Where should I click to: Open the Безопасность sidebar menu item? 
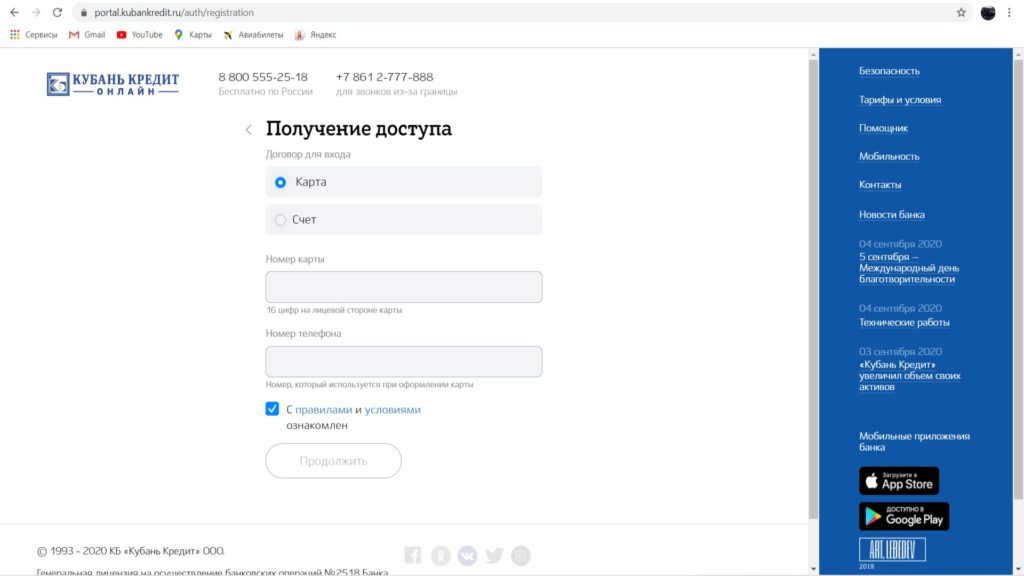(x=889, y=71)
